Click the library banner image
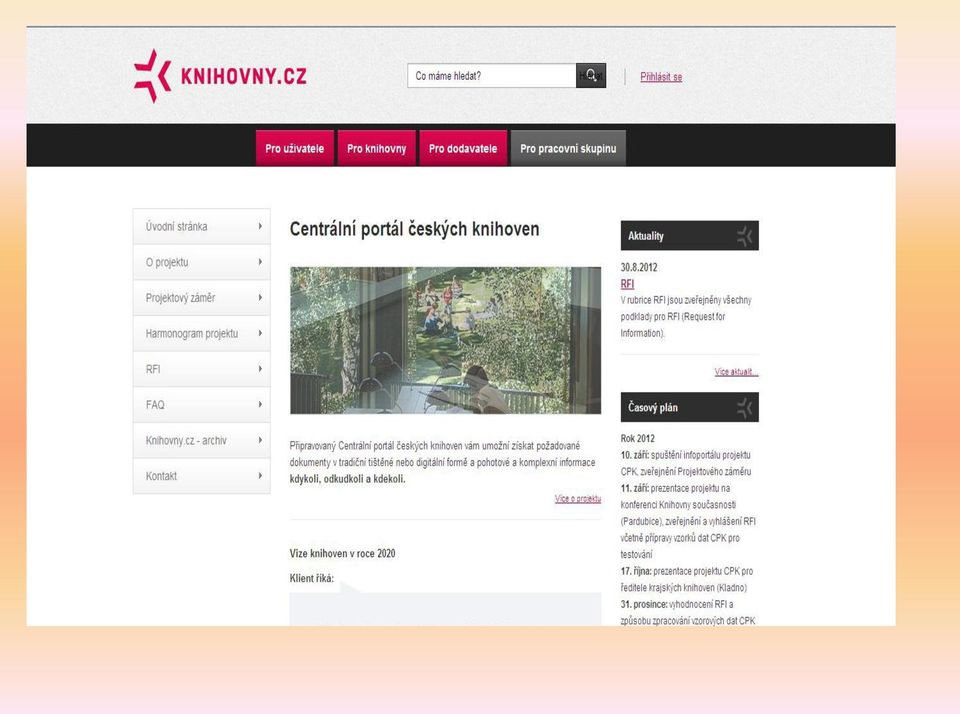Screen dimensions: 960x714 click(445, 340)
